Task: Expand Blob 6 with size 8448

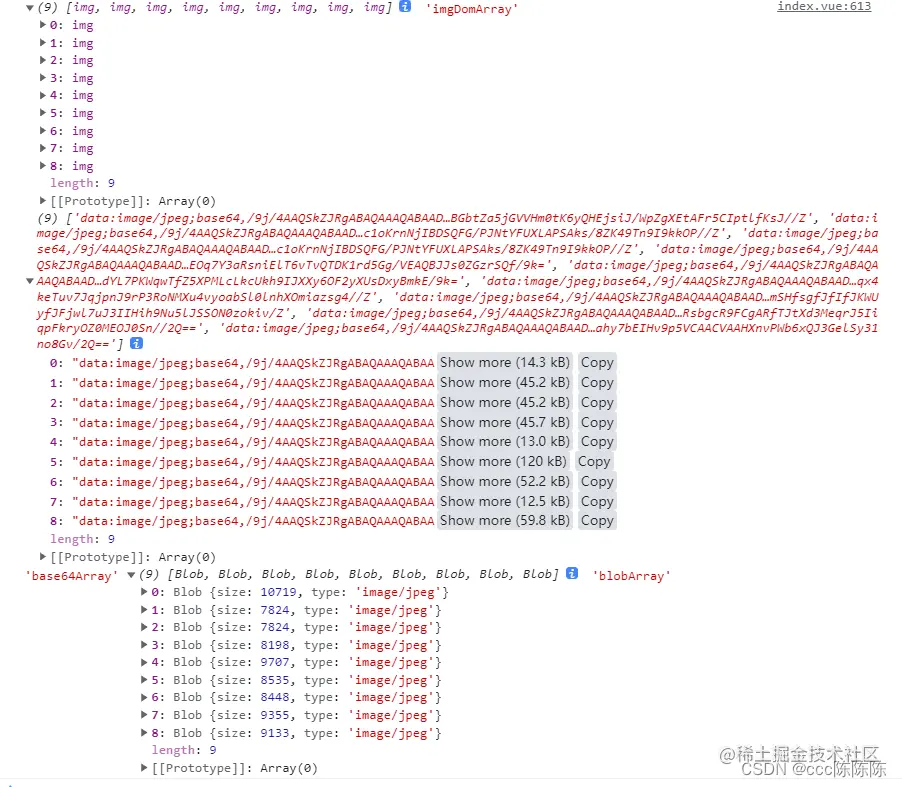Action: pyautogui.click(x=144, y=697)
